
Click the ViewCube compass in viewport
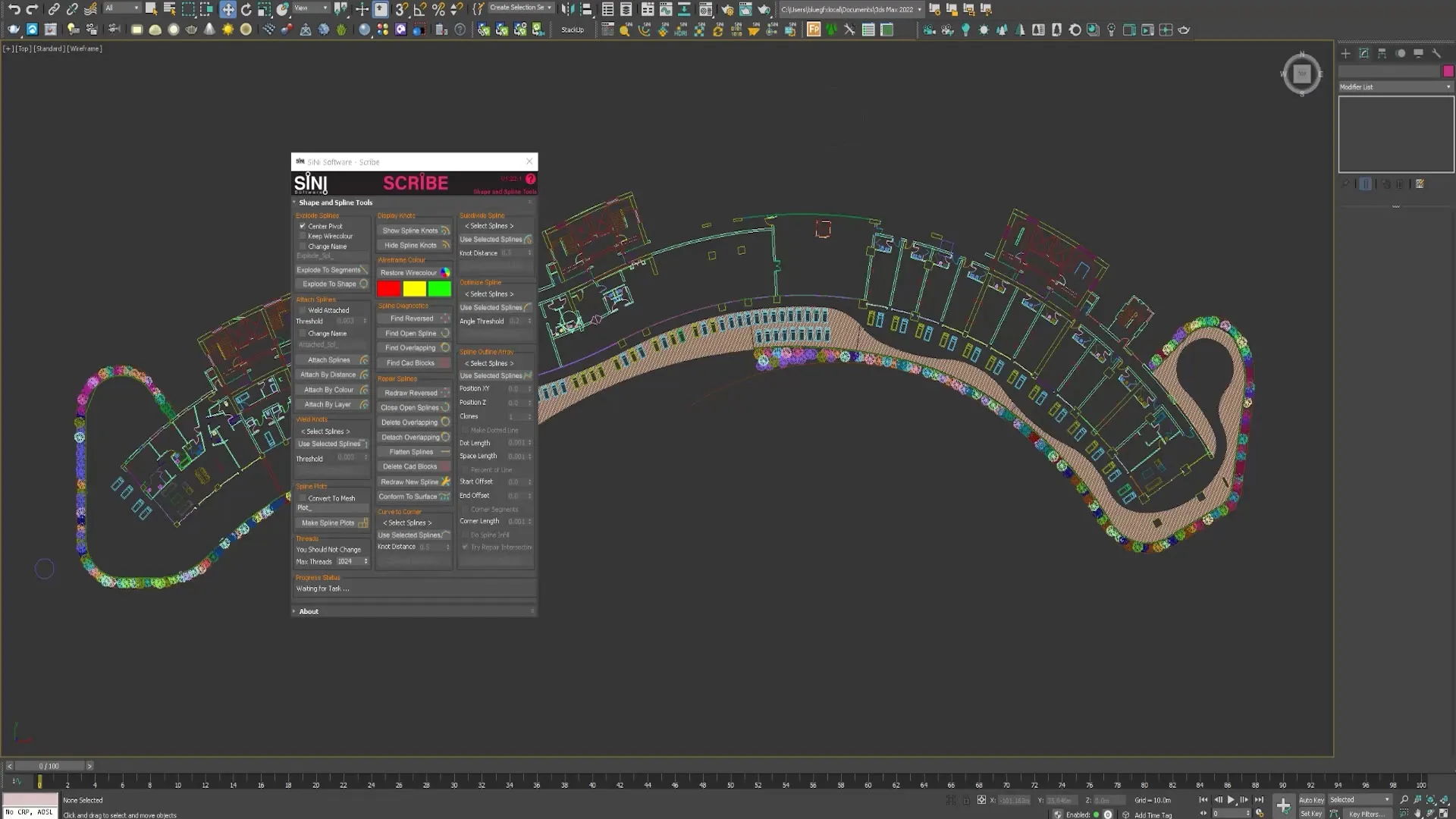(1302, 74)
